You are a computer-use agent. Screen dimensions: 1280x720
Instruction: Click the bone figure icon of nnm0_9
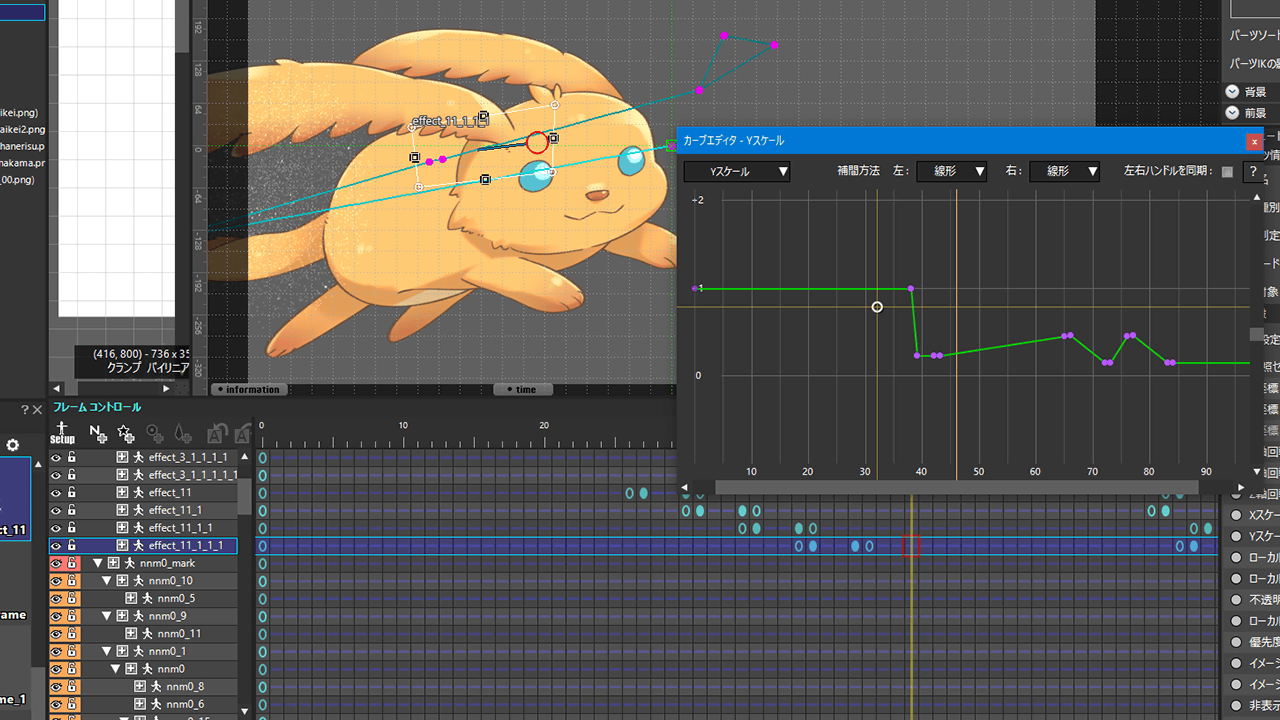pyautogui.click(x=138, y=616)
